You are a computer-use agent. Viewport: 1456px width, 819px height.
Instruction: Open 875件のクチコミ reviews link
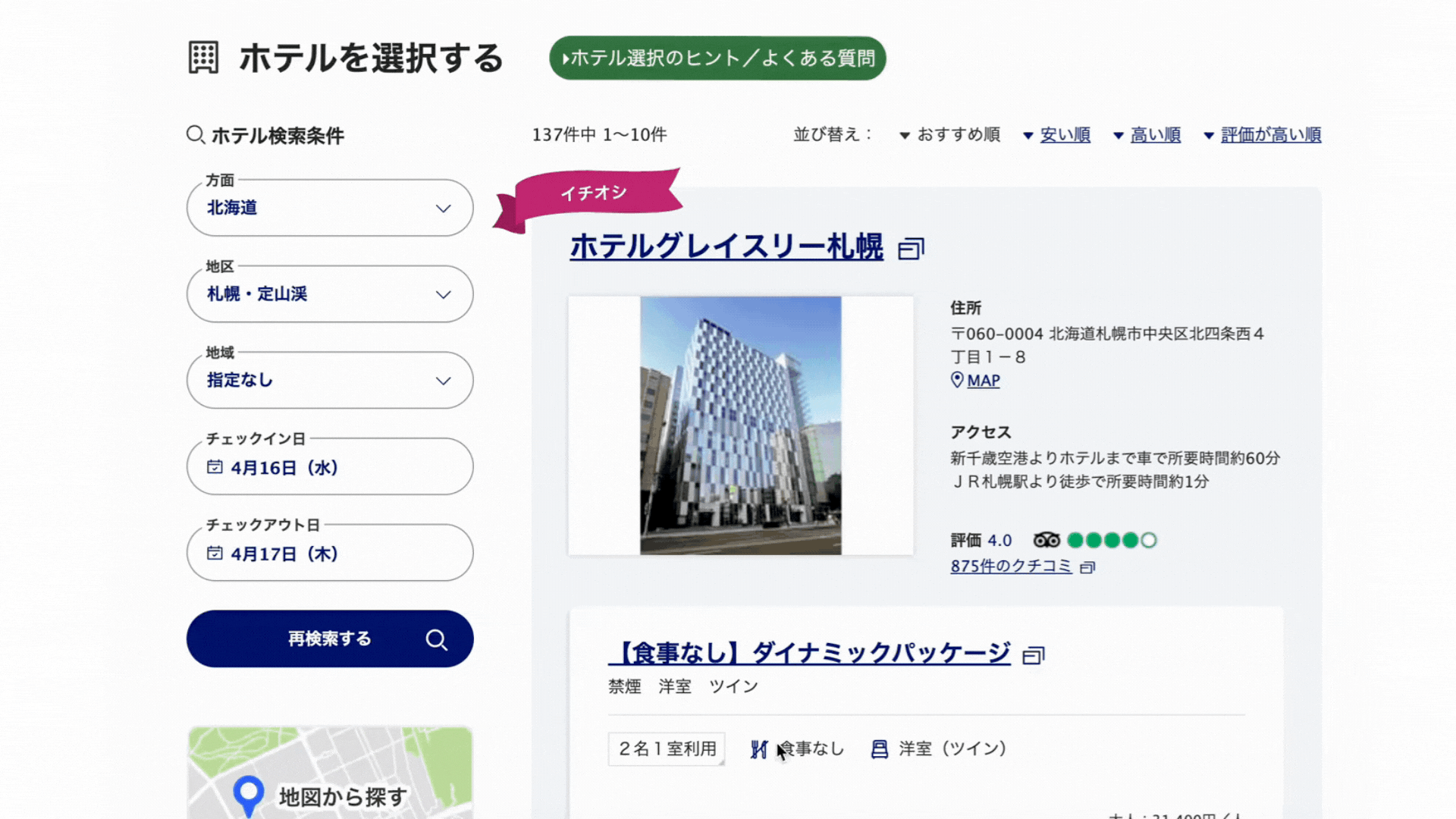(1011, 566)
